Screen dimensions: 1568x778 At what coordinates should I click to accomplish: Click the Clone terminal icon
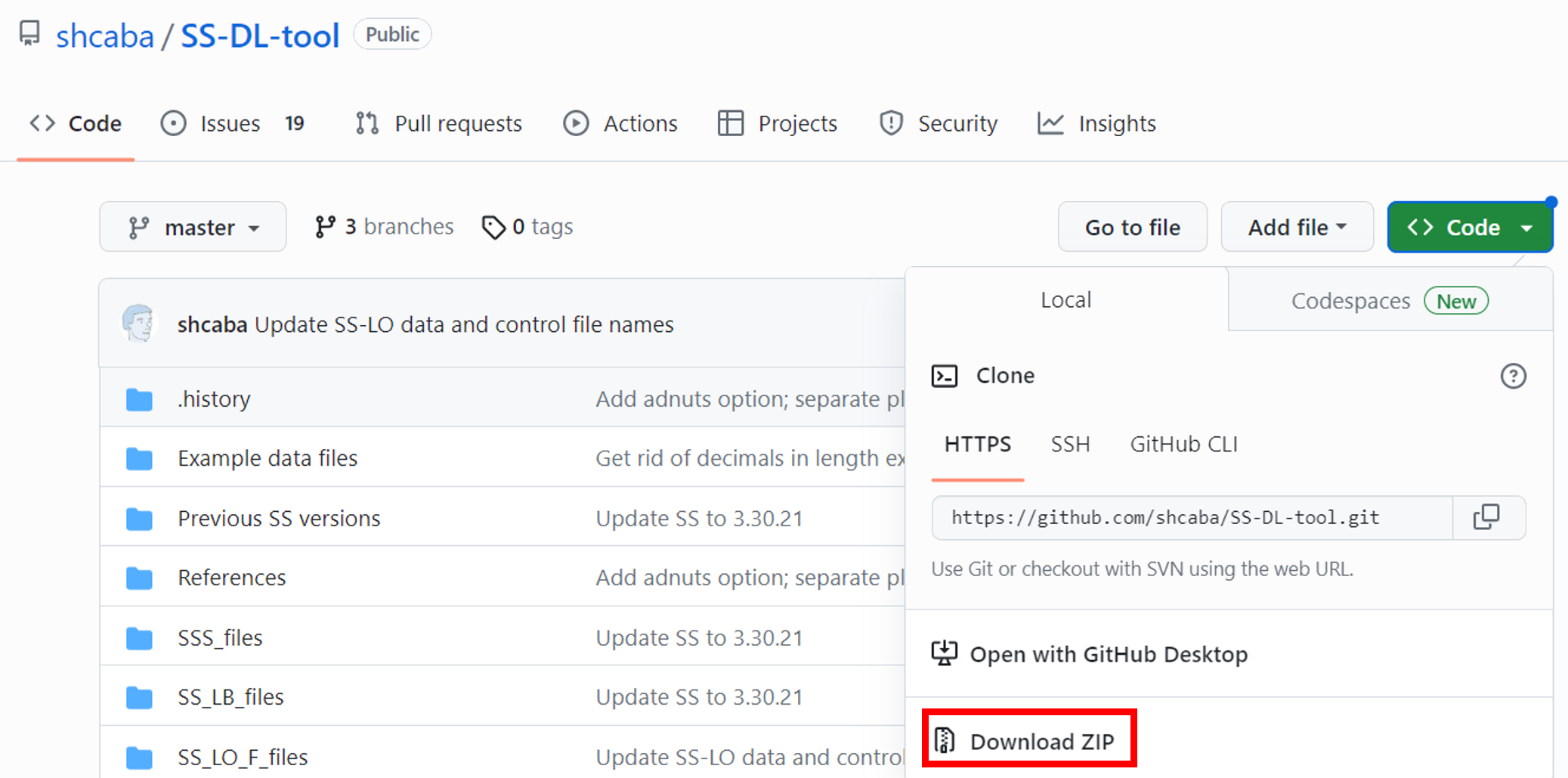tap(945, 376)
